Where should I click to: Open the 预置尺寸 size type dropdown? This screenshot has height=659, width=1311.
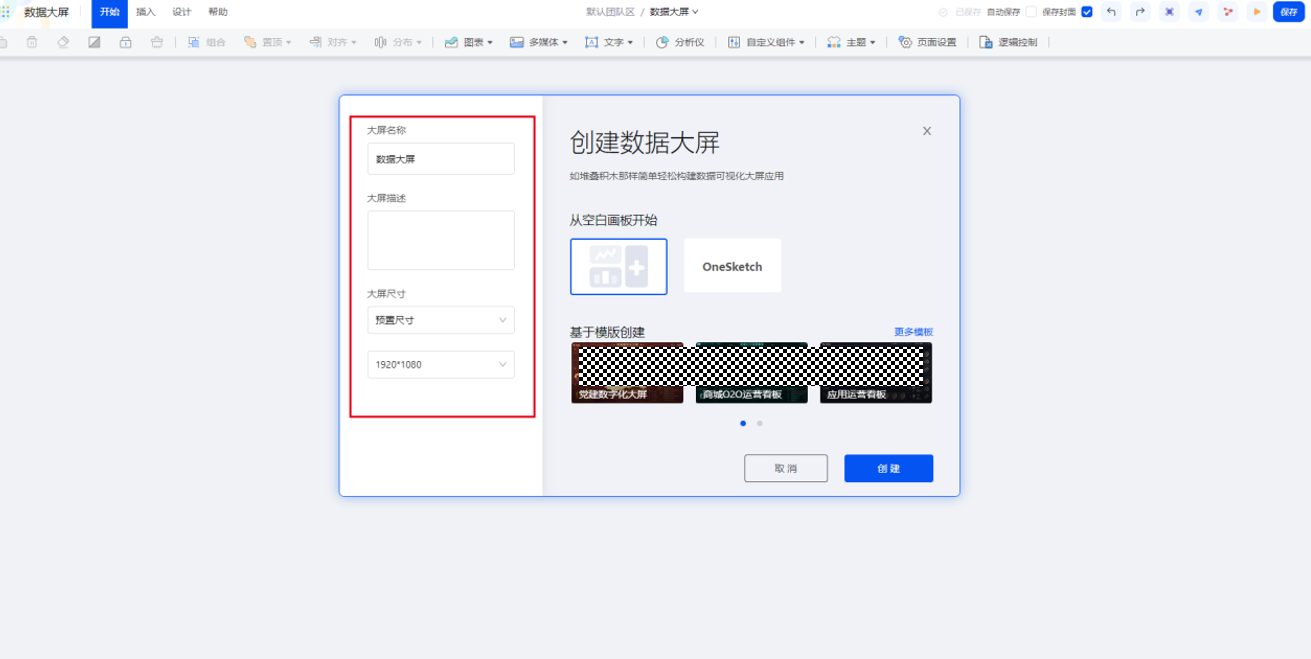pos(441,320)
